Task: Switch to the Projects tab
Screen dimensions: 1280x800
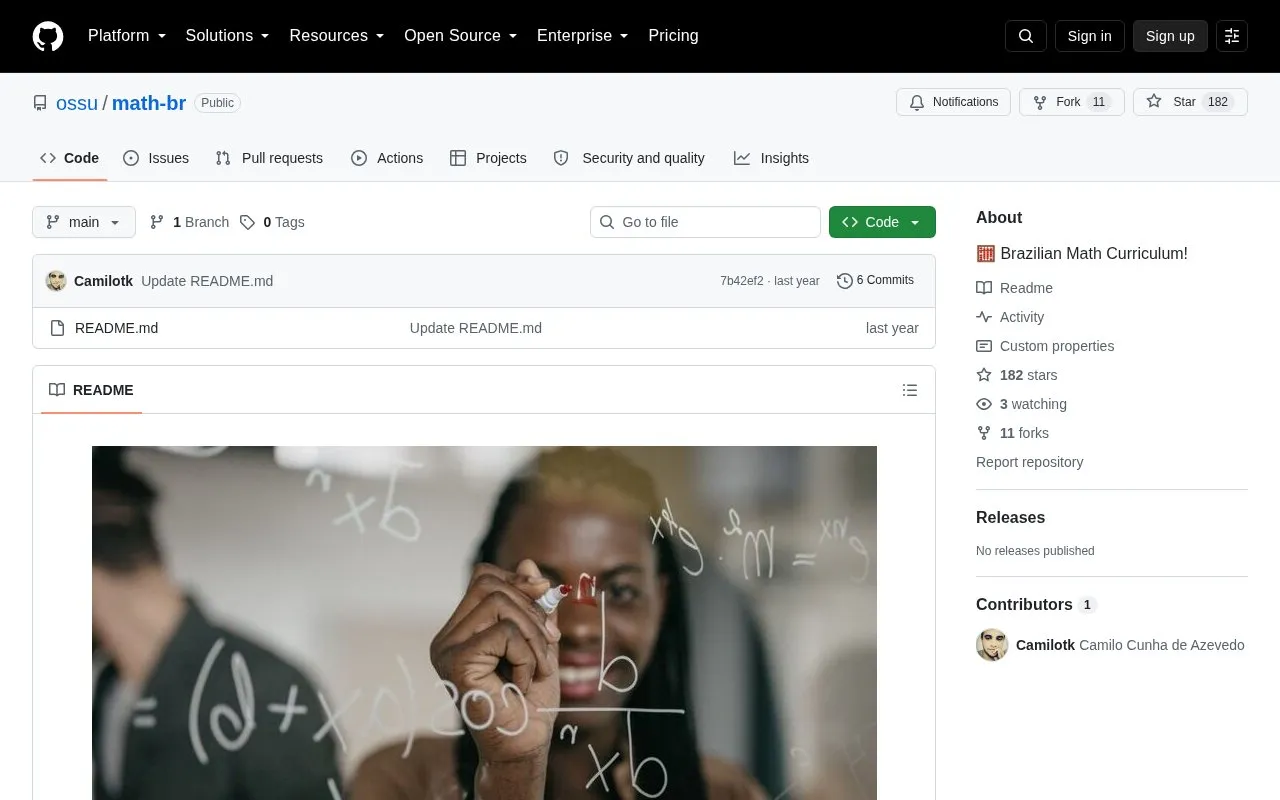Action: (x=488, y=158)
